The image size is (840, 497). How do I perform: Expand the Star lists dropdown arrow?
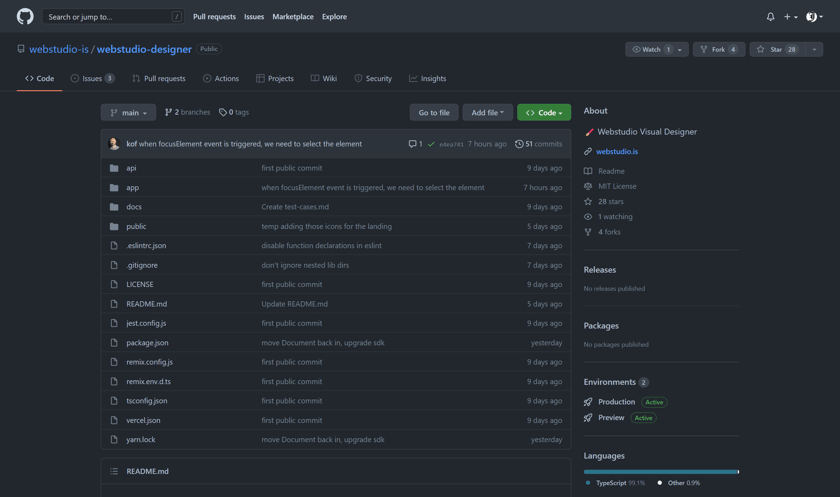click(814, 49)
